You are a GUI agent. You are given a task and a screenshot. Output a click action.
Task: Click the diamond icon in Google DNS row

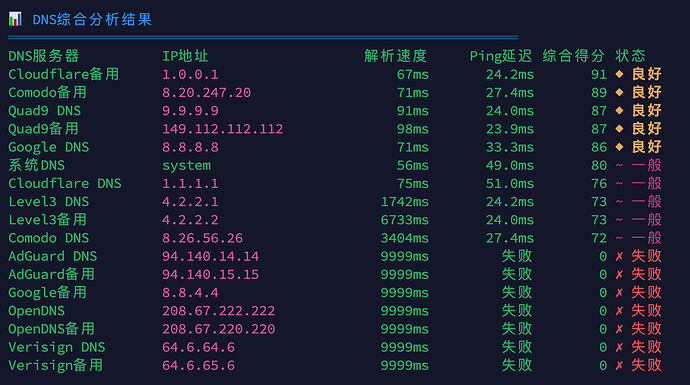[619, 147]
